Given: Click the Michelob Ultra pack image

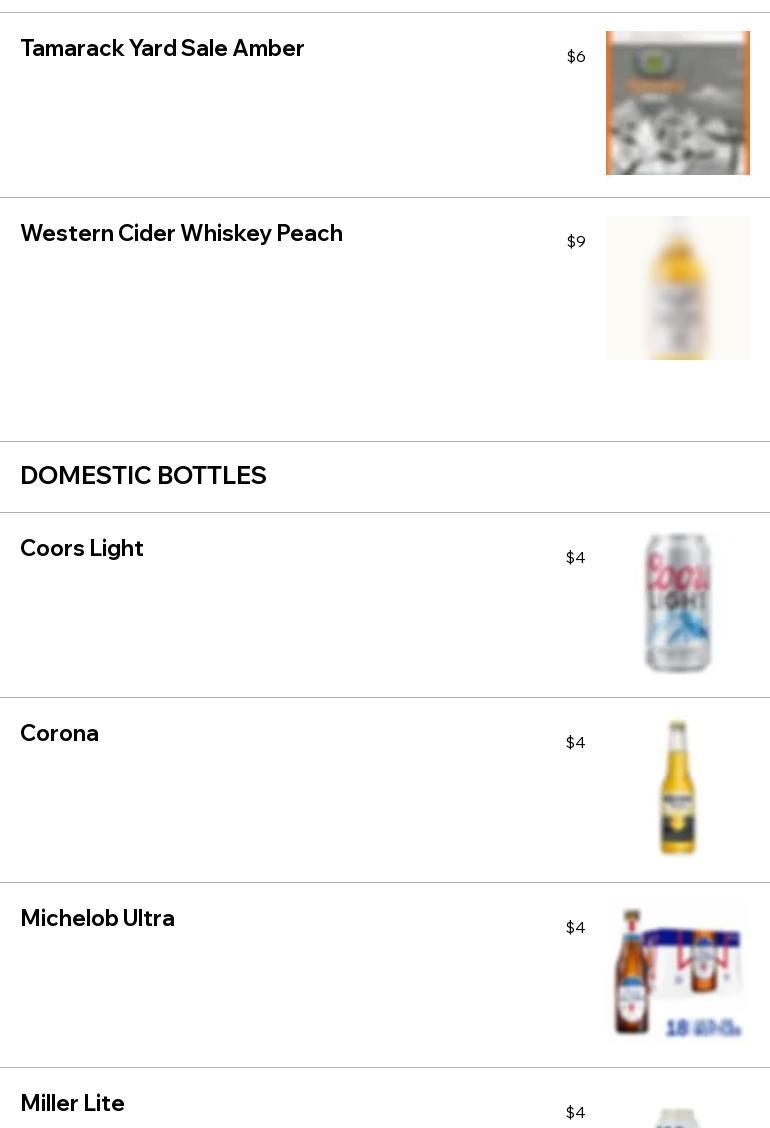Looking at the screenshot, I should pos(677,973).
